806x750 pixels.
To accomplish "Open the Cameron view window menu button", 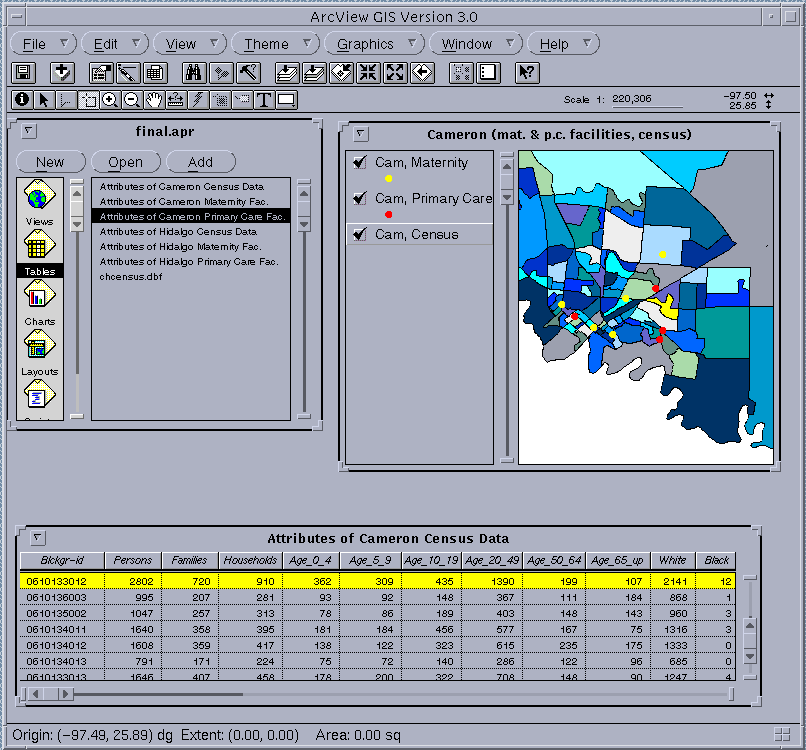I will [x=360, y=134].
